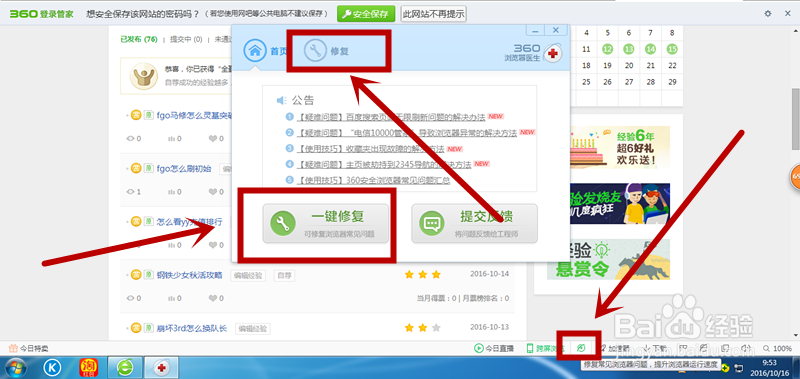Click the 提交反馈 submit feedback button
The width and height of the screenshot is (800, 379).
474,223
